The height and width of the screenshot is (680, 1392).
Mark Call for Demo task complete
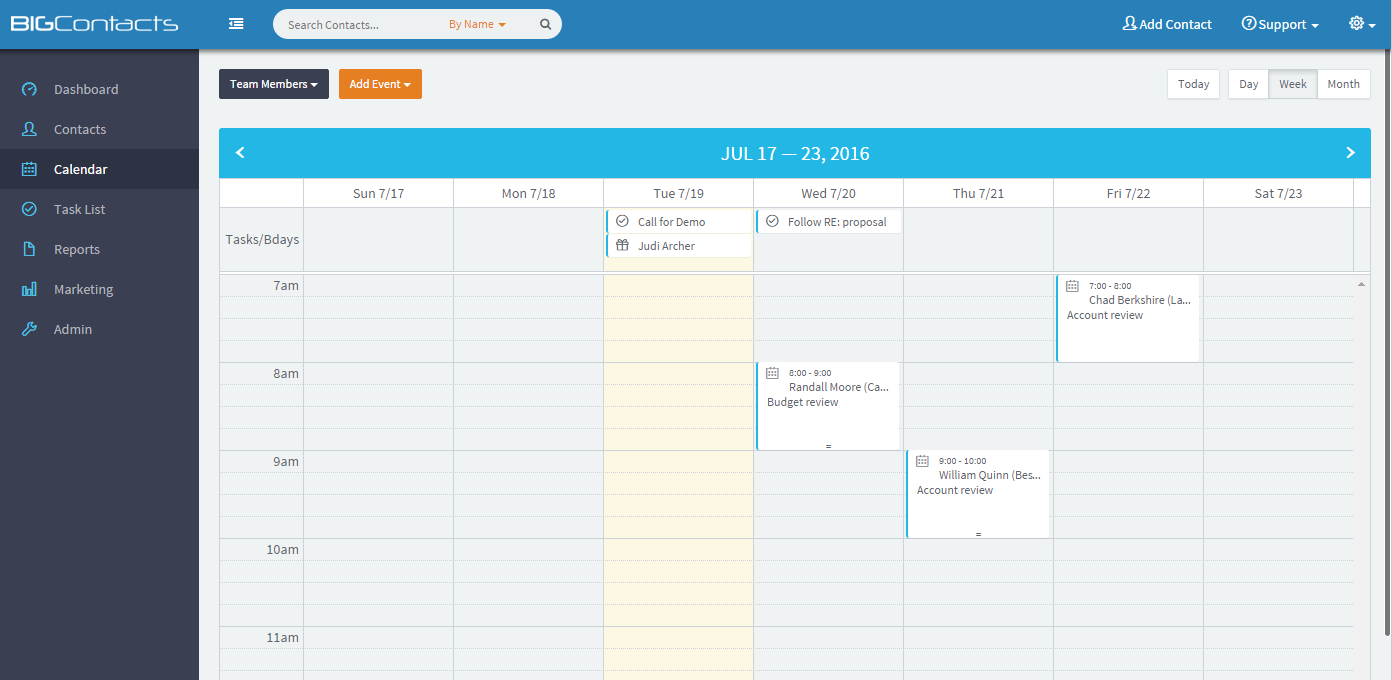[622, 221]
